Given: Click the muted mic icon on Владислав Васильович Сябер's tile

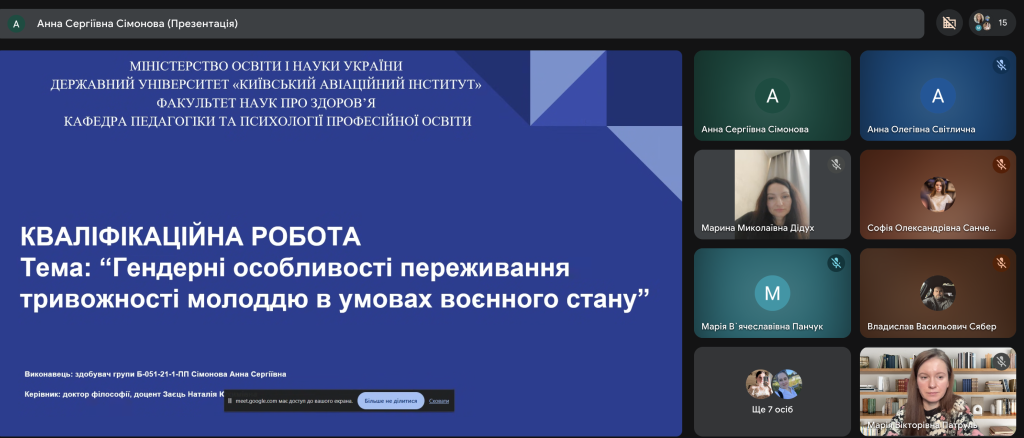Looking at the screenshot, I should click(x=1000, y=263).
